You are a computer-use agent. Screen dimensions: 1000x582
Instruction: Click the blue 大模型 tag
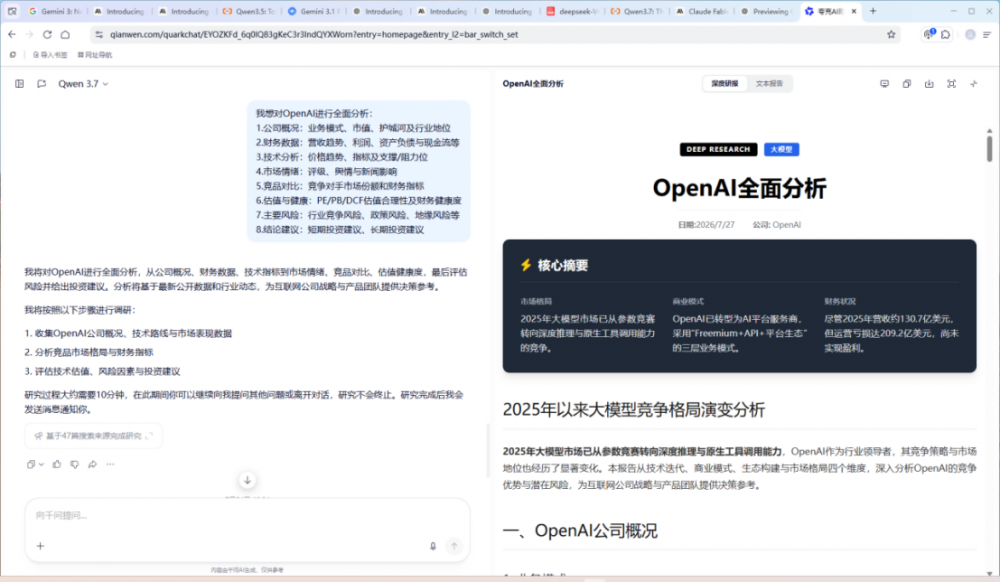[781, 149]
